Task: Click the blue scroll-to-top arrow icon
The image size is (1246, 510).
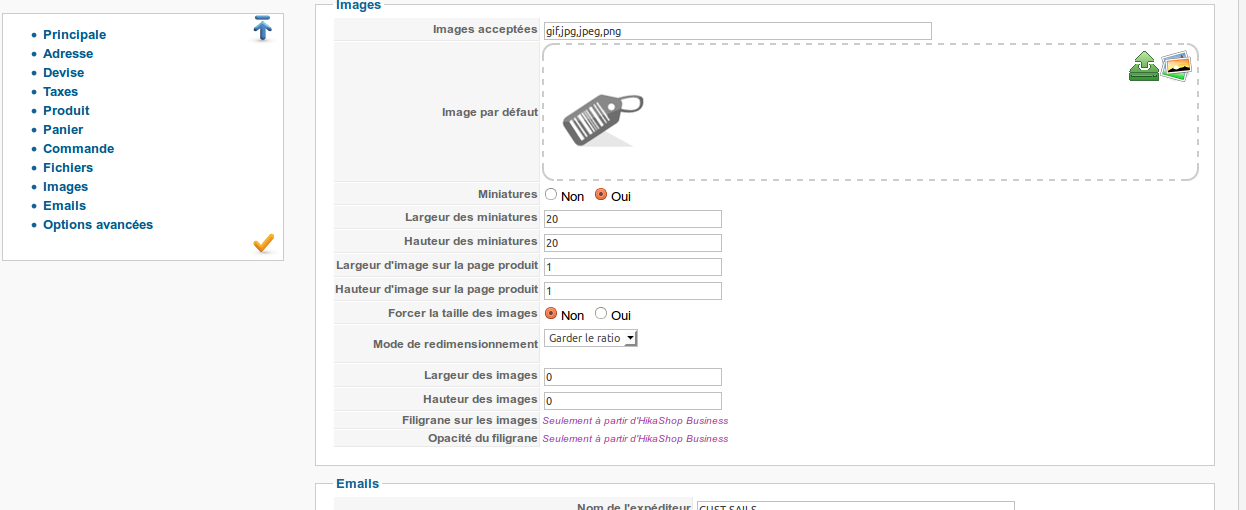Action: point(262,29)
